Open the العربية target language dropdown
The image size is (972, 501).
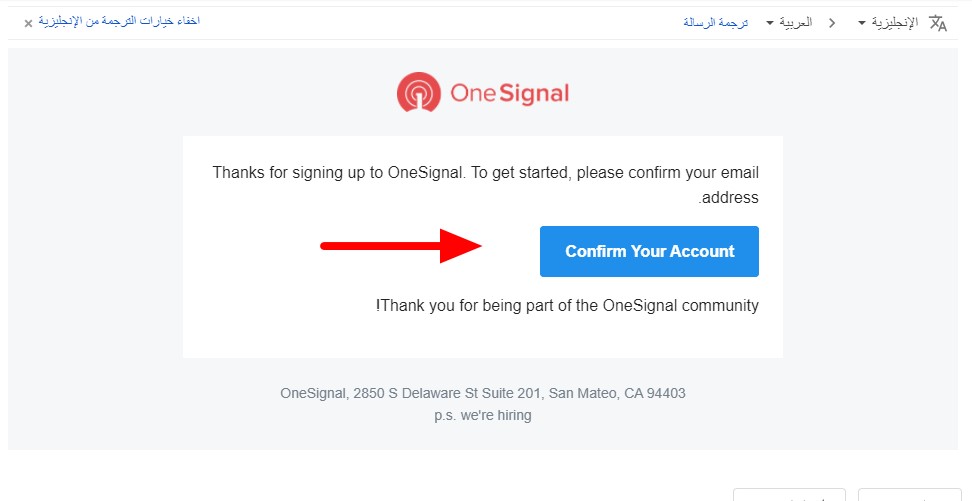[795, 22]
